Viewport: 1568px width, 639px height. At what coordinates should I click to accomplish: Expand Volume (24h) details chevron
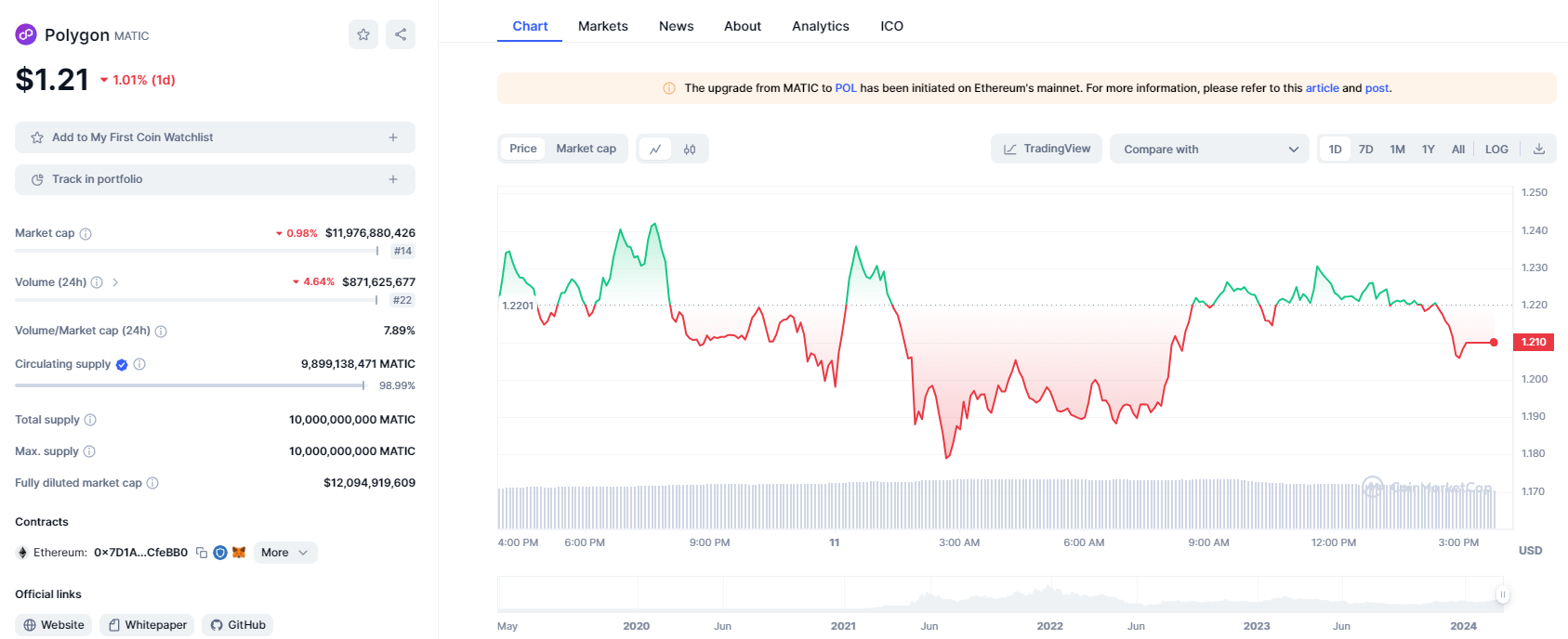coord(115,282)
